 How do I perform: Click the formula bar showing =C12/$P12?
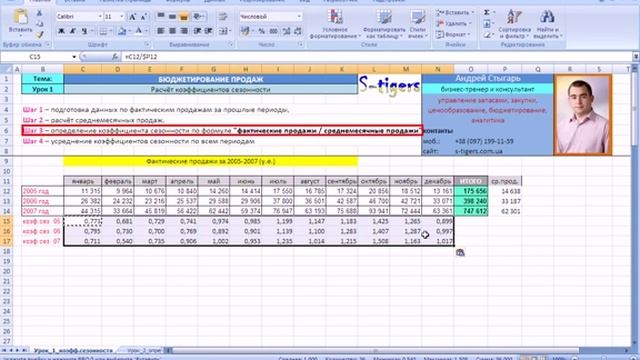pos(376,57)
